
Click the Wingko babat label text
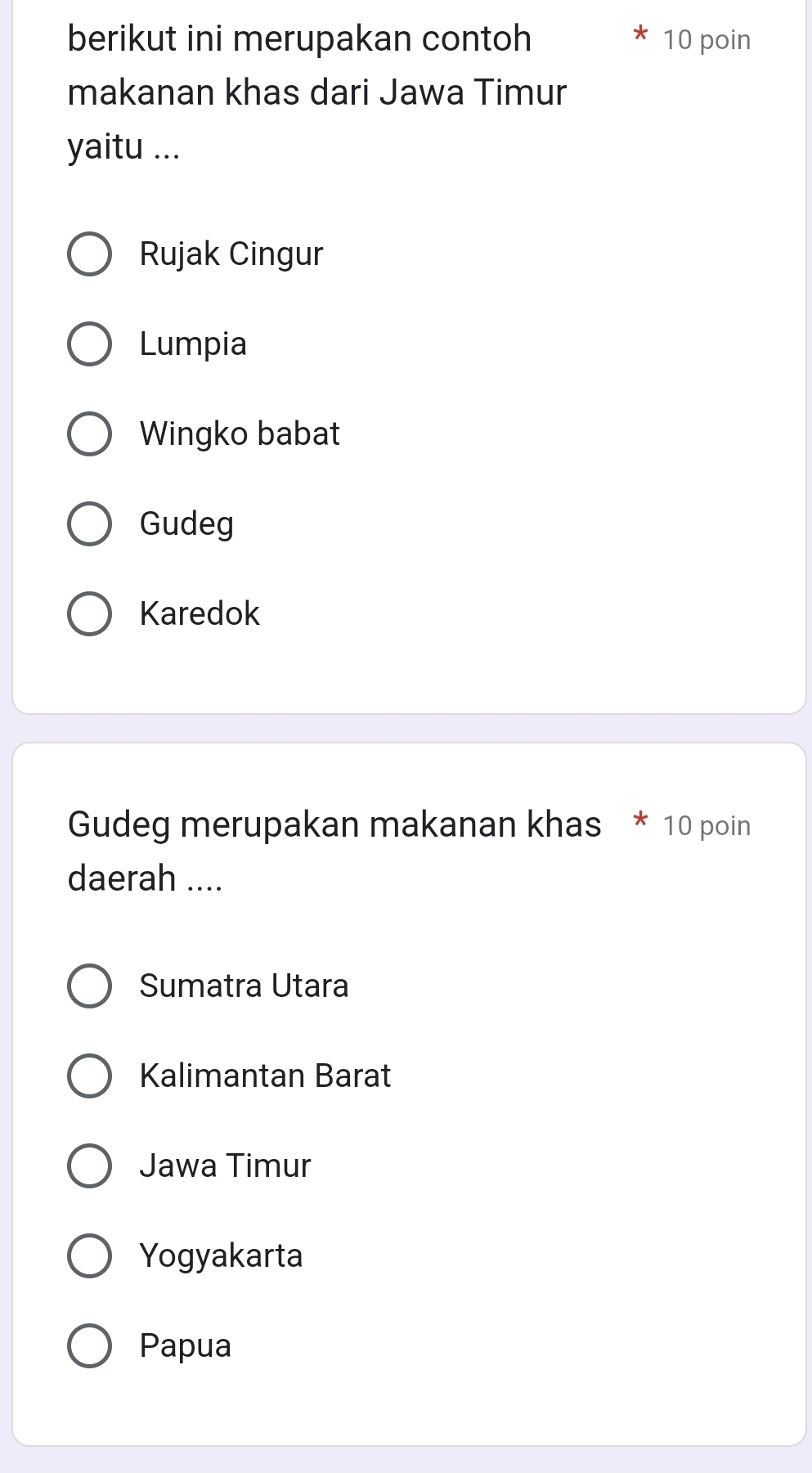tap(240, 434)
